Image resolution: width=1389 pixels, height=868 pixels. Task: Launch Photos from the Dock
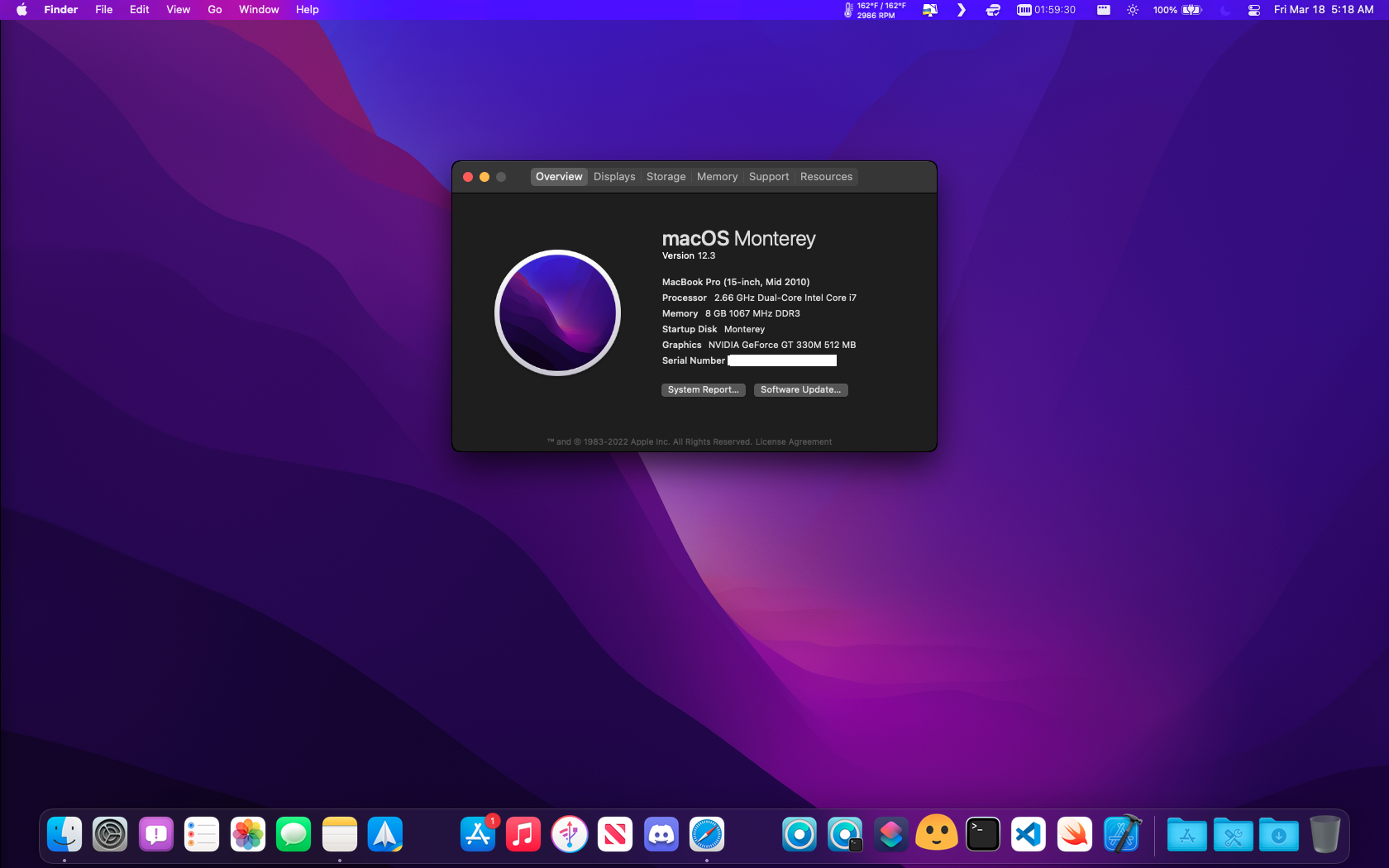click(248, 834)
